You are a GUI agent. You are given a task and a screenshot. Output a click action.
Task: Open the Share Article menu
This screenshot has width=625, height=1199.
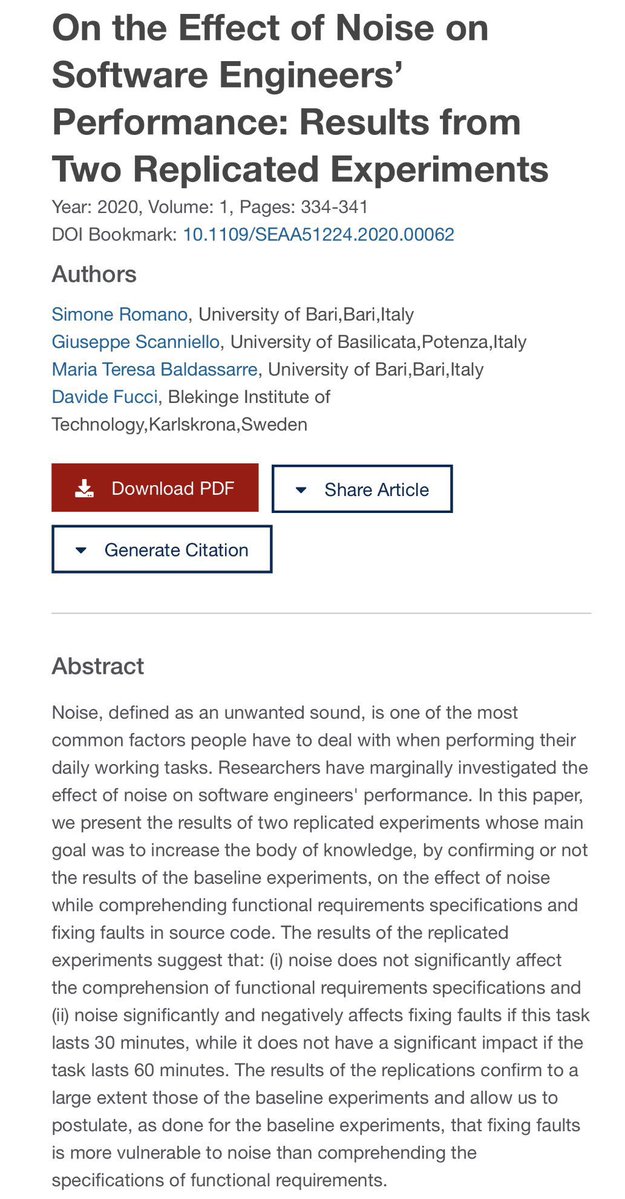coord(362,489)
